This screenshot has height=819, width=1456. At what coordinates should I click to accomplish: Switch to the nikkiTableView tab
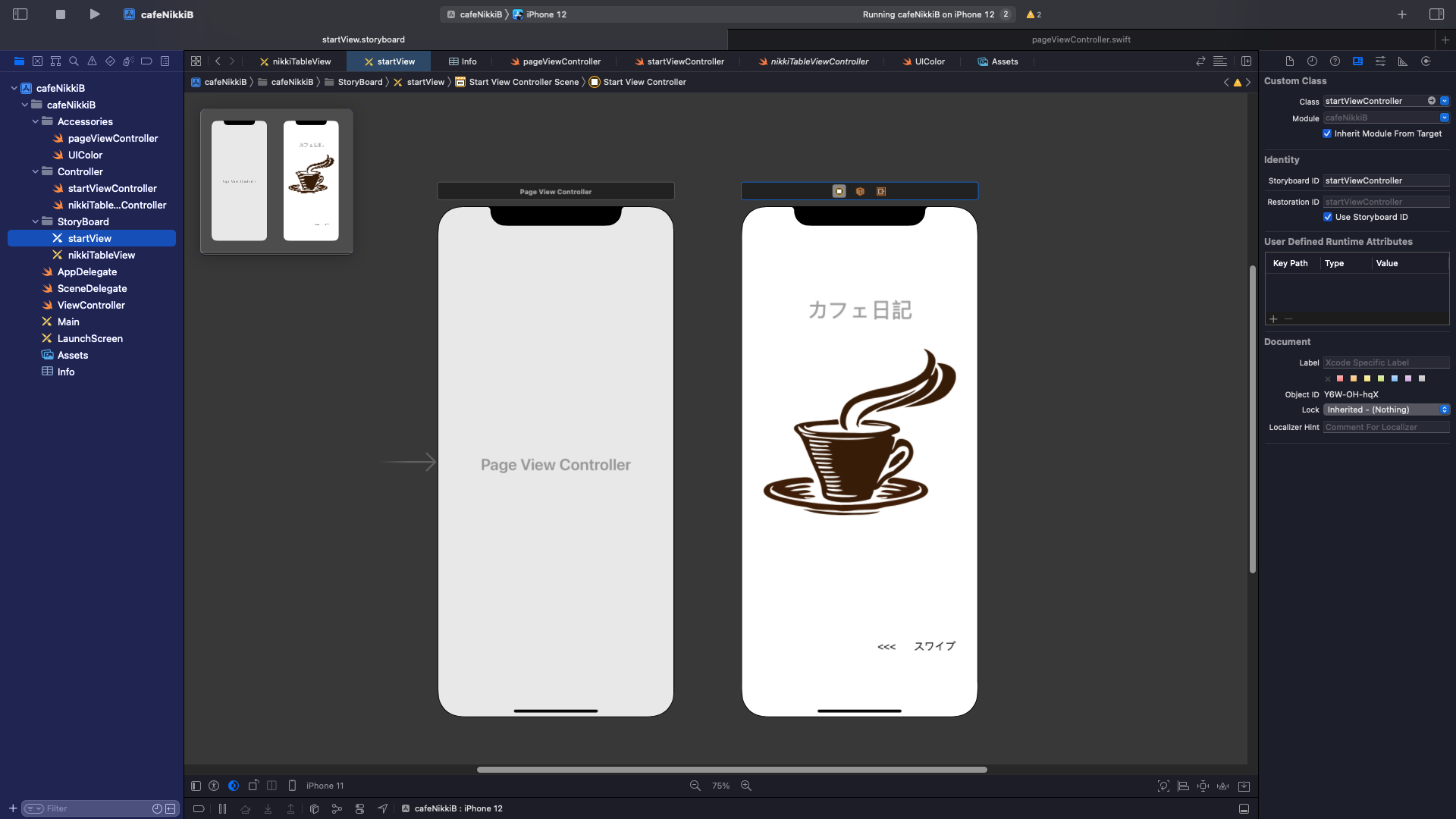click(x=295, y=61)
